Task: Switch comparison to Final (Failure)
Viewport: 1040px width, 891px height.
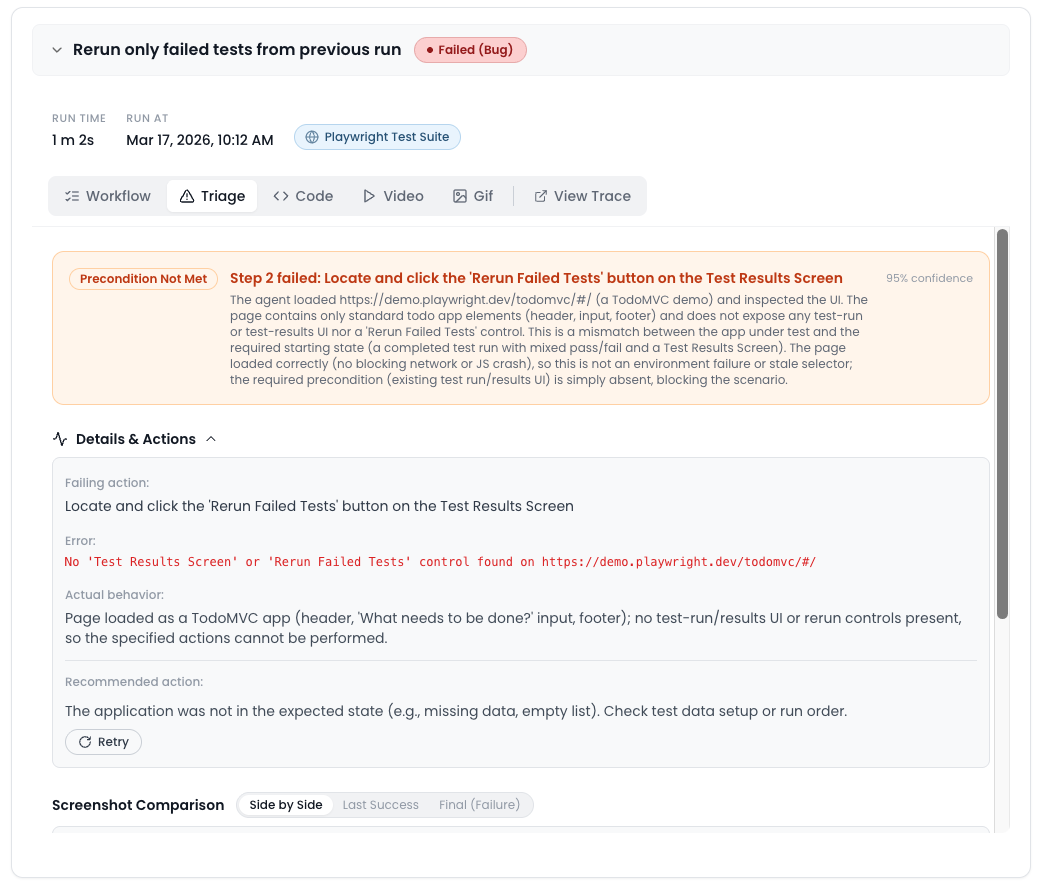Action: coord(479,805)
